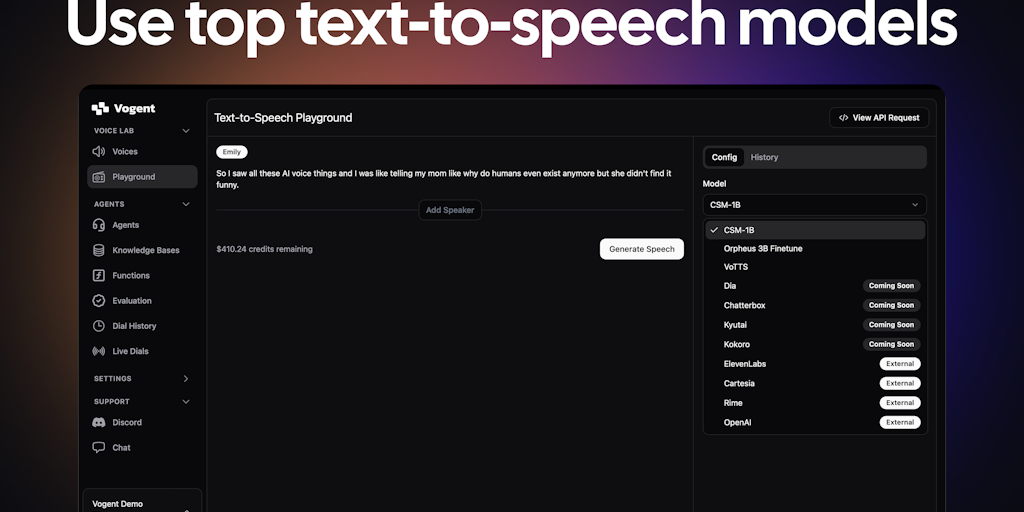Click the Agents headset icon

(98, 225)
